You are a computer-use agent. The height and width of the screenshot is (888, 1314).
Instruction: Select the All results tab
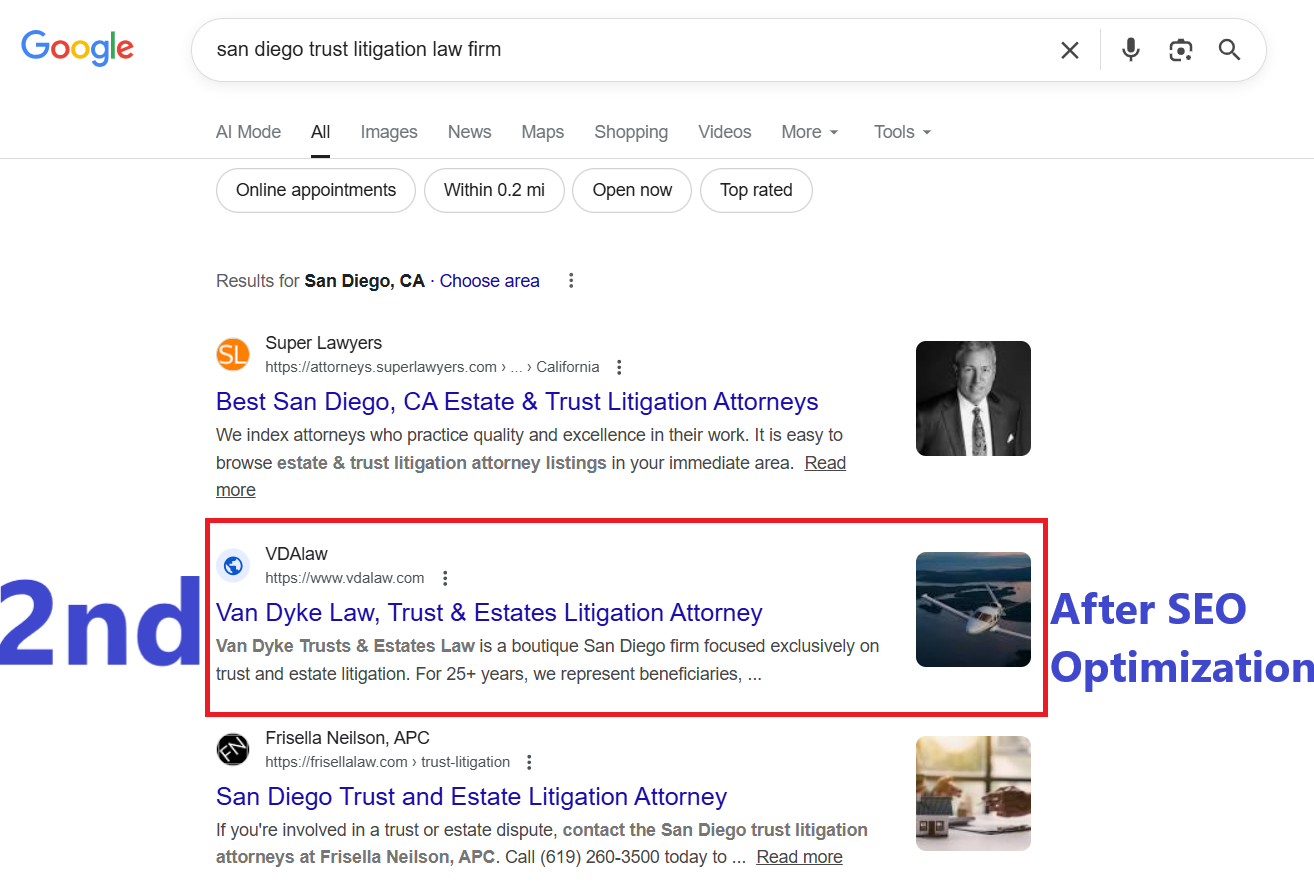pos(320,132)
